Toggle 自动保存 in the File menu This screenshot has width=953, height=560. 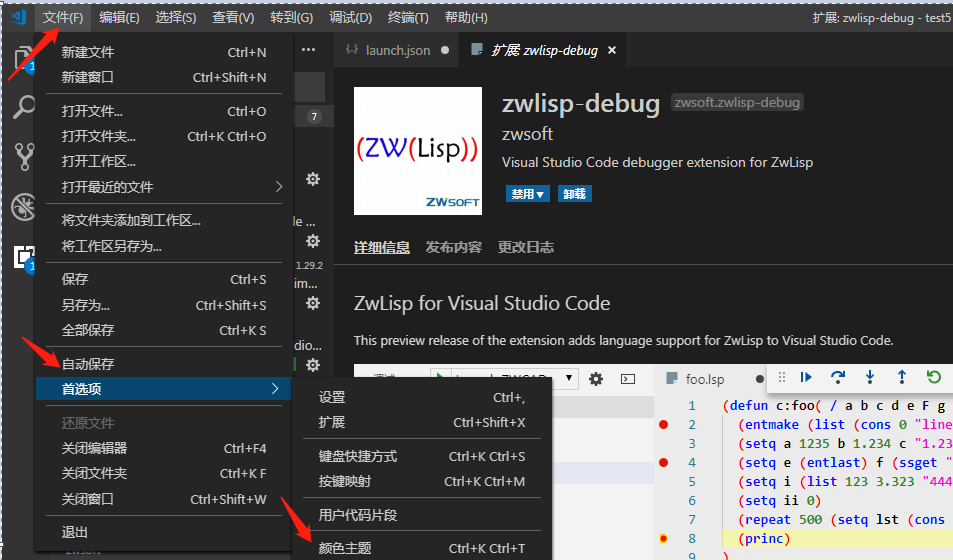click(164, 364)
